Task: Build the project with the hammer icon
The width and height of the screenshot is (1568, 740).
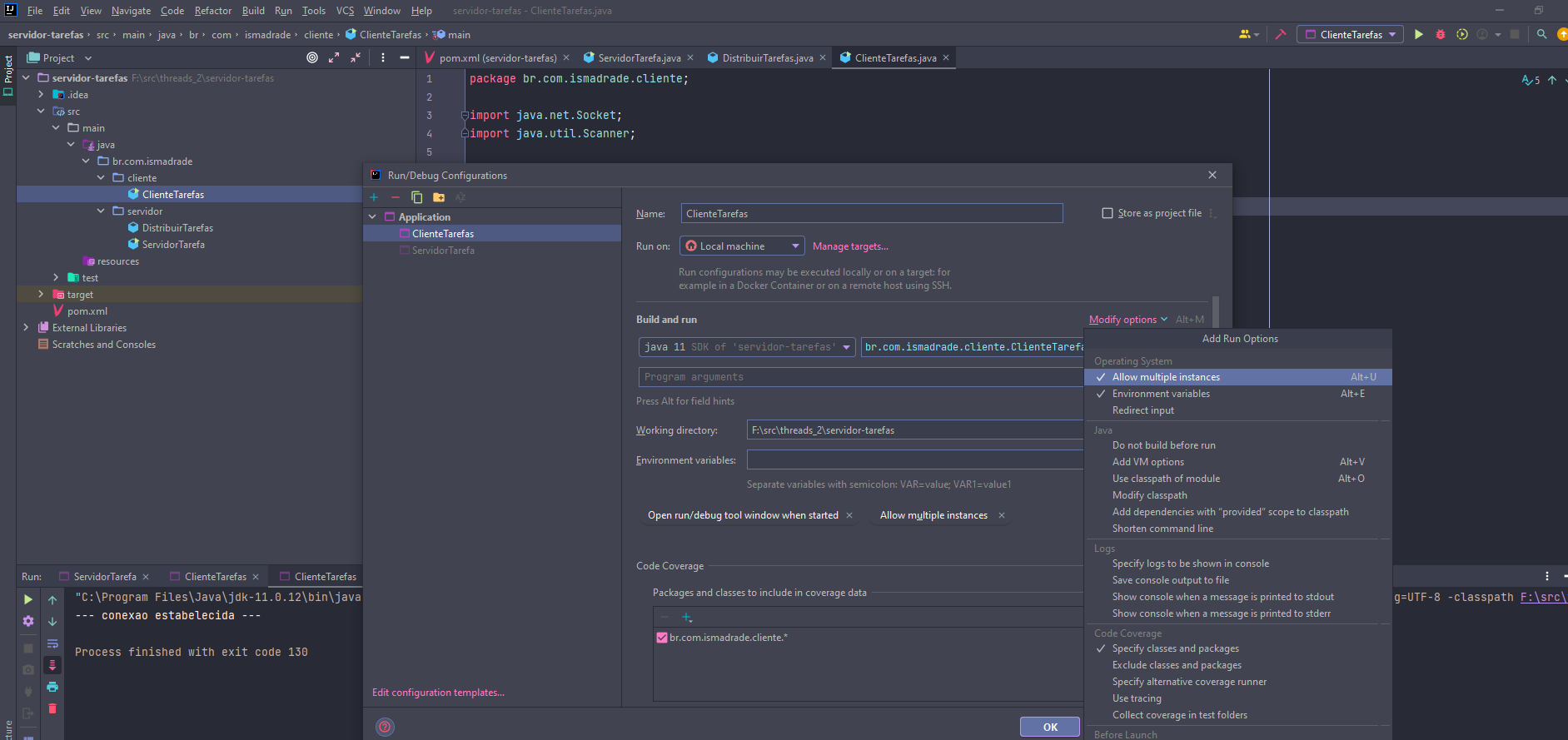Action: (x=1281, y=34)
